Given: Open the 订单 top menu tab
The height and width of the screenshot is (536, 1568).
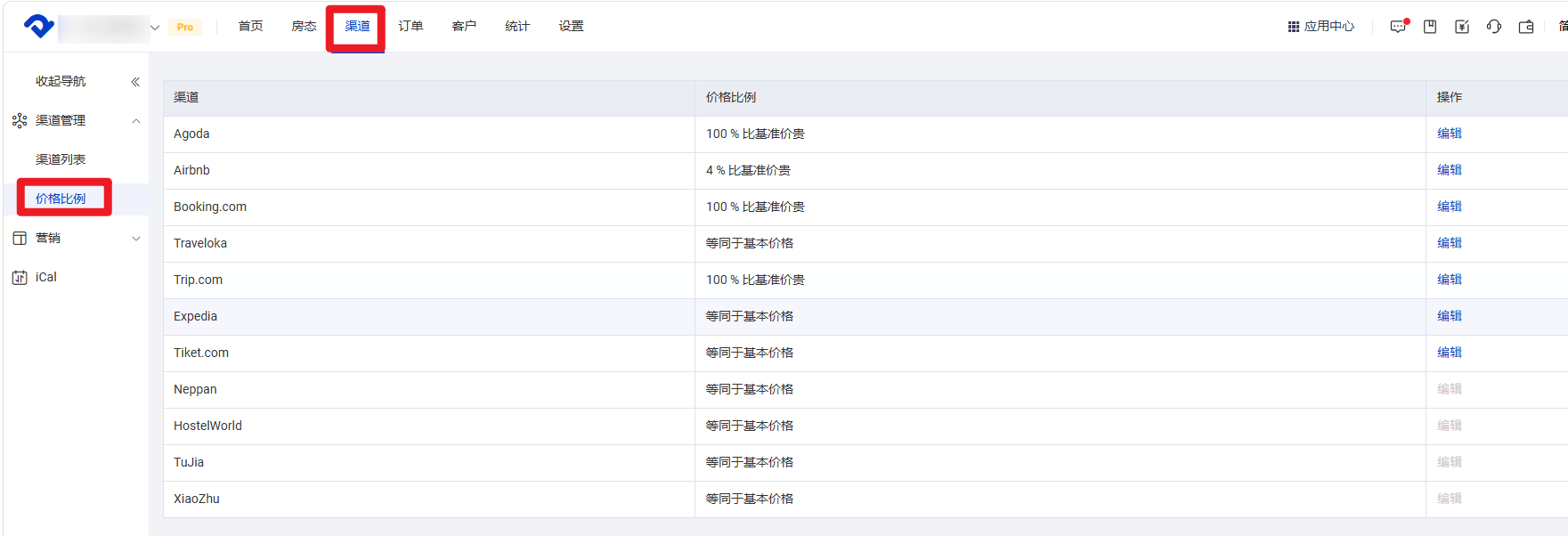Looking at the screenshot, I should (410, 27).
